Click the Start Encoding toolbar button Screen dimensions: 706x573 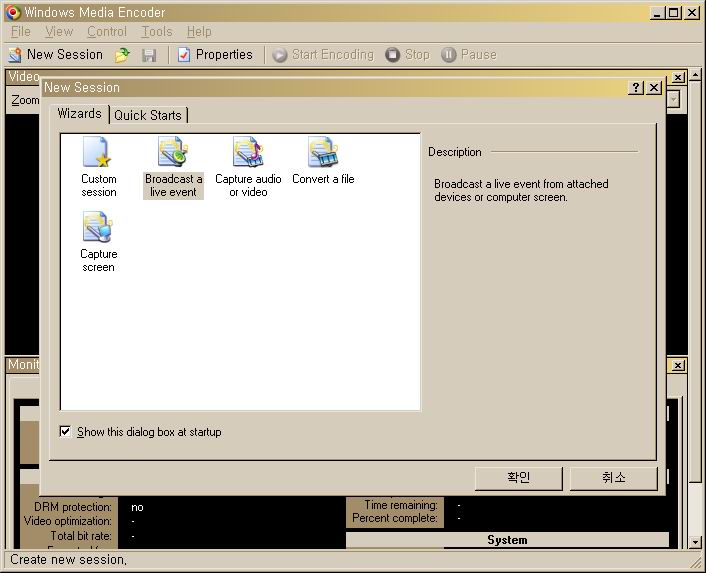[323, 55]
